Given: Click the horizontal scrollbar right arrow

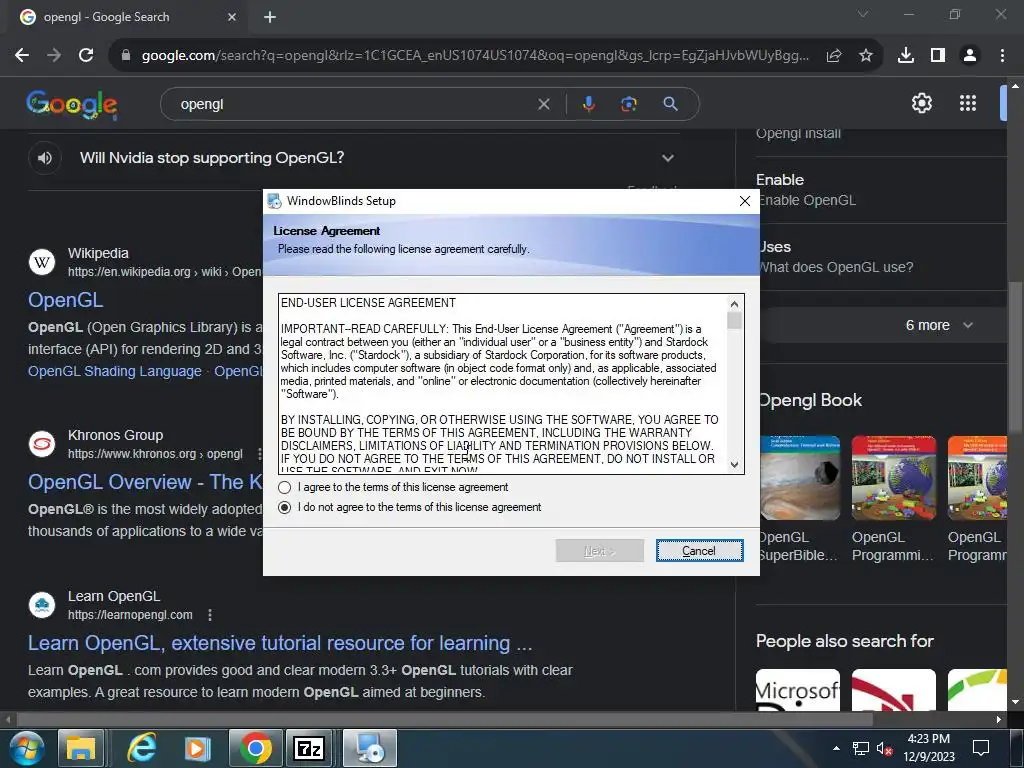Looking at the screenshot, I should tap(999, 720).
